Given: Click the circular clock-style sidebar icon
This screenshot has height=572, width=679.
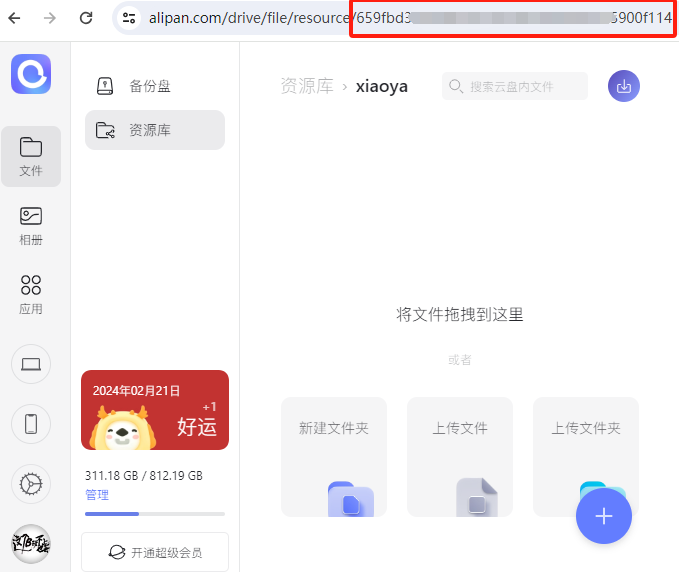Looking at the screenshot, I should [31, 484].
